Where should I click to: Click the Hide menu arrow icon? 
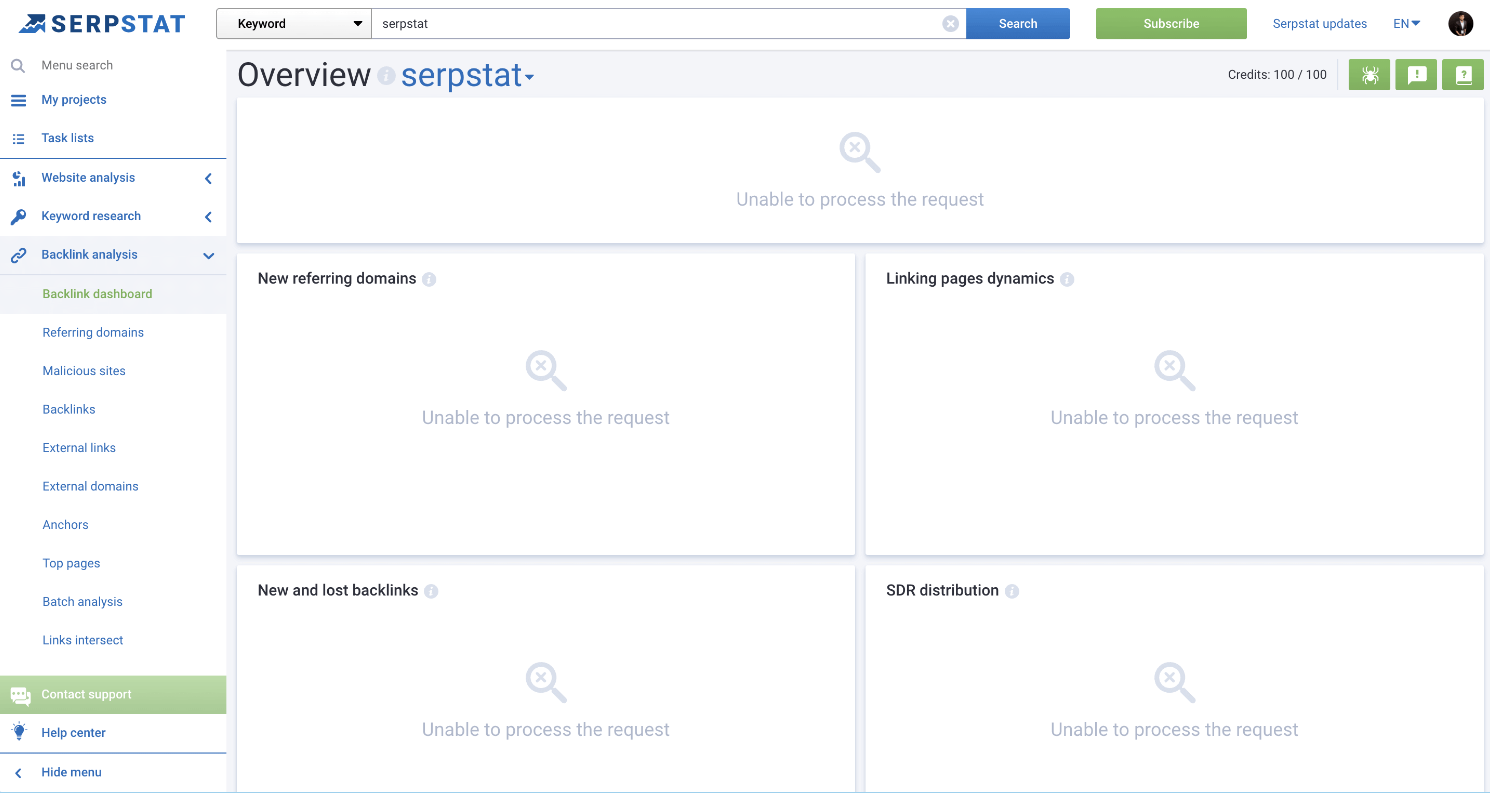point(18,773)
